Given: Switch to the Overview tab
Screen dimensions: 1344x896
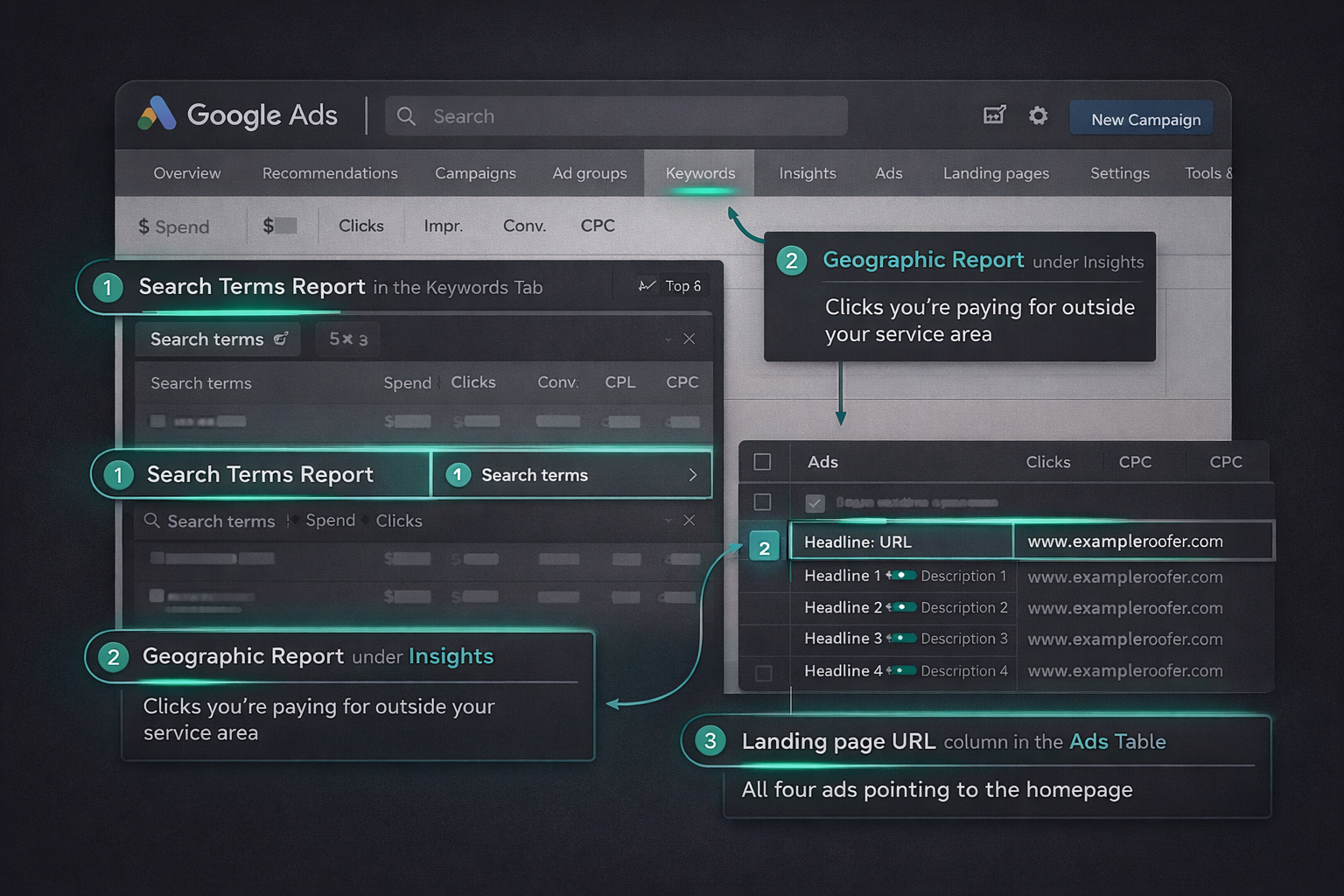Looking at the screenshot, I should 187,173.
